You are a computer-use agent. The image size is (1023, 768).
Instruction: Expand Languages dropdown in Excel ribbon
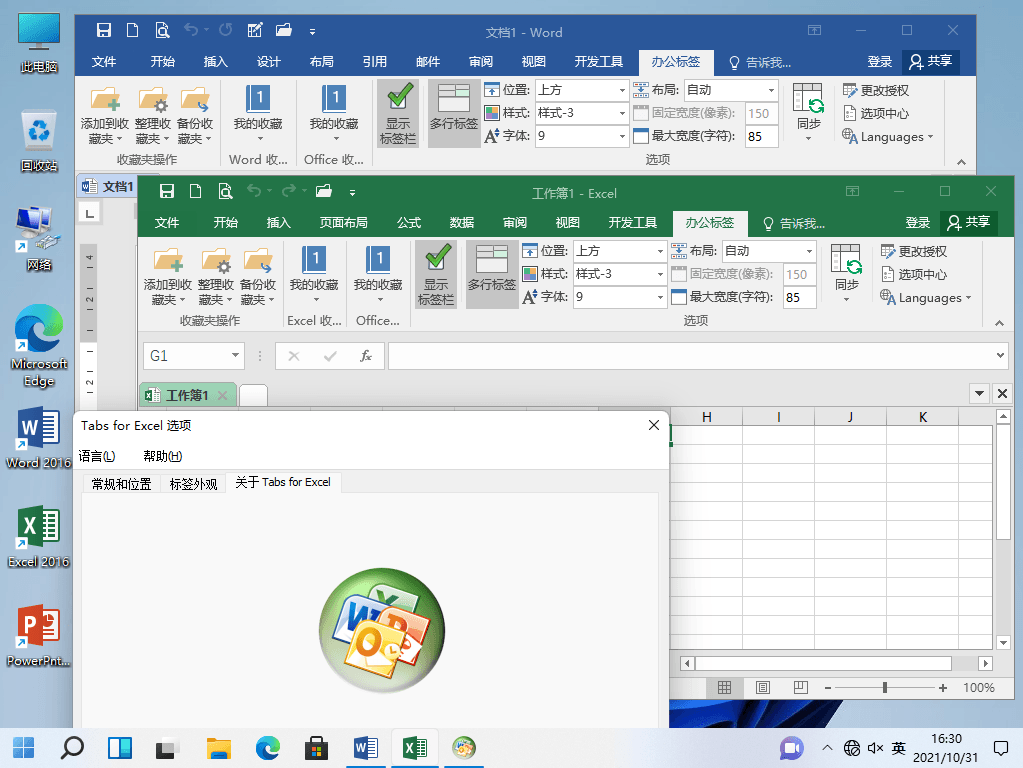(925, 298)
